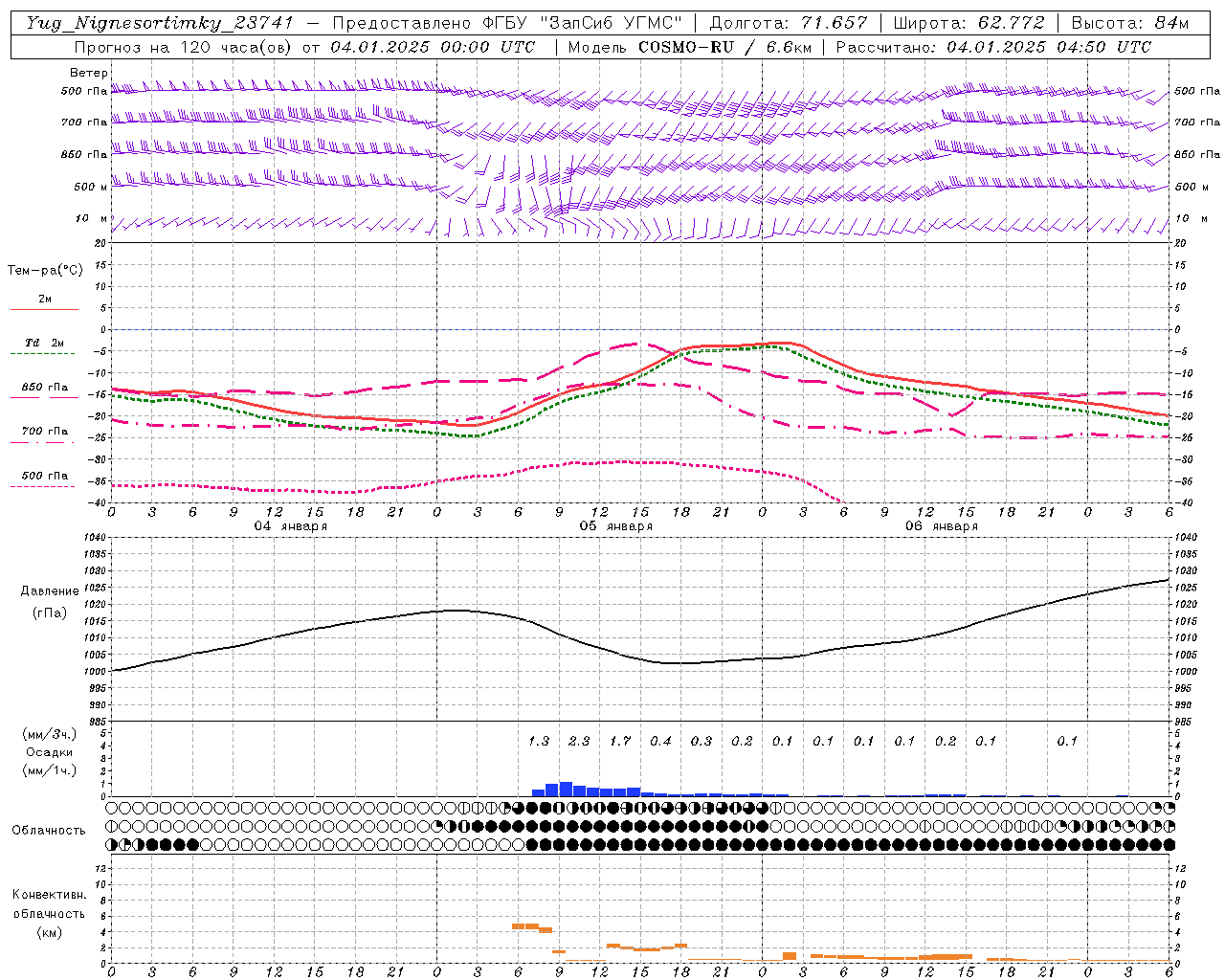This screenshot has width=1225, height=980.
Task: Click the precipitation value '0.3'
Action: 702,741
